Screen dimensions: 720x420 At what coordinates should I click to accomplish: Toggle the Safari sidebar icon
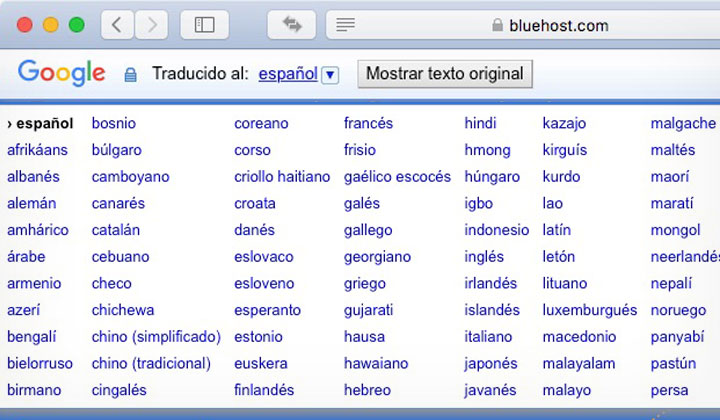[205, 24]
